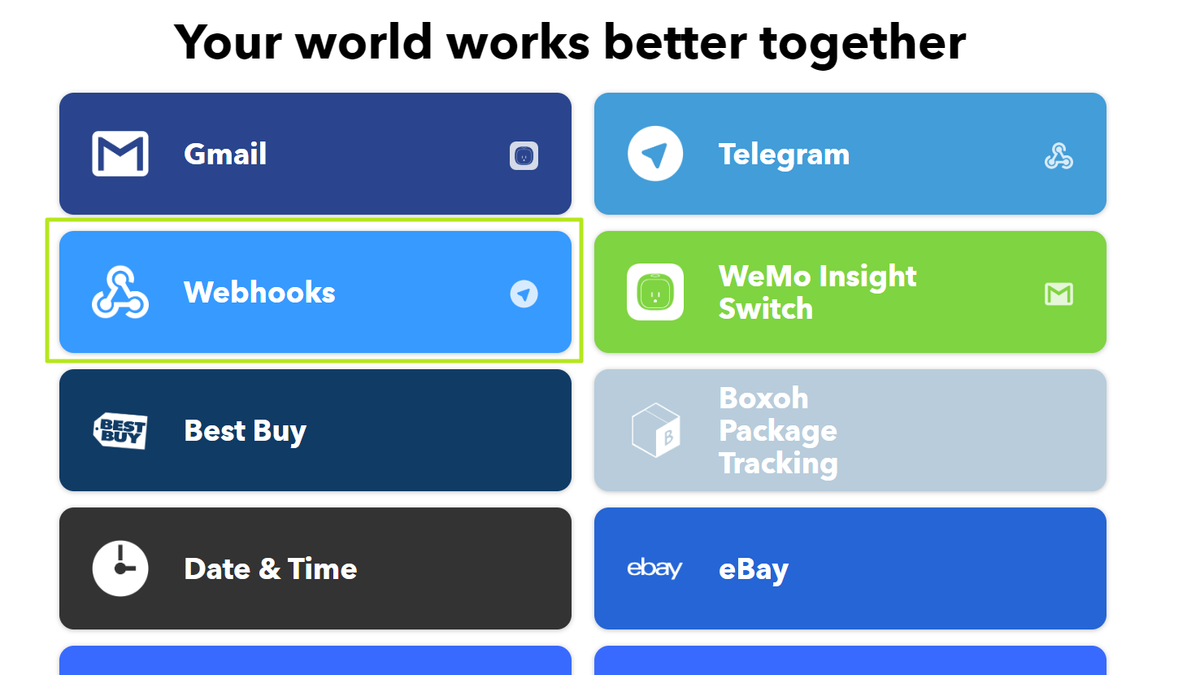Open the eBay service name text
The image size is (1200, 675).
point(753,569)
